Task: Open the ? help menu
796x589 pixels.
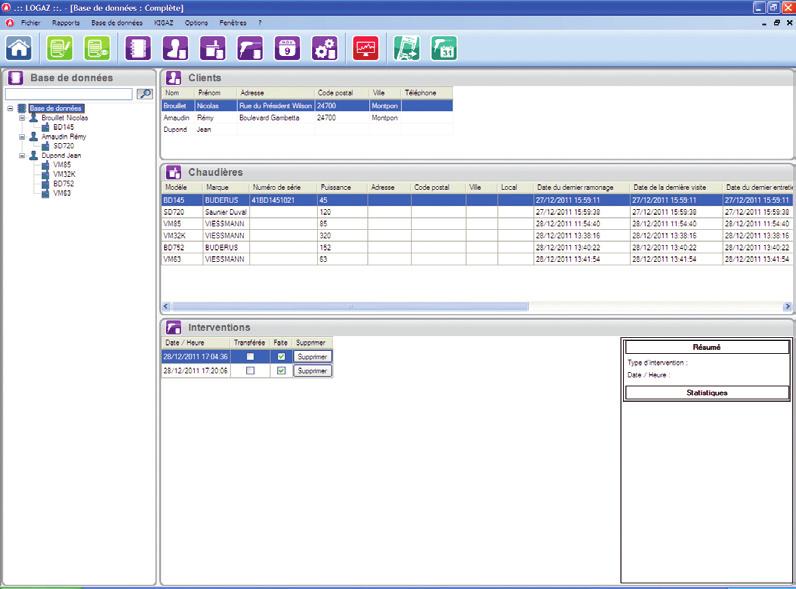Action: 260,23
